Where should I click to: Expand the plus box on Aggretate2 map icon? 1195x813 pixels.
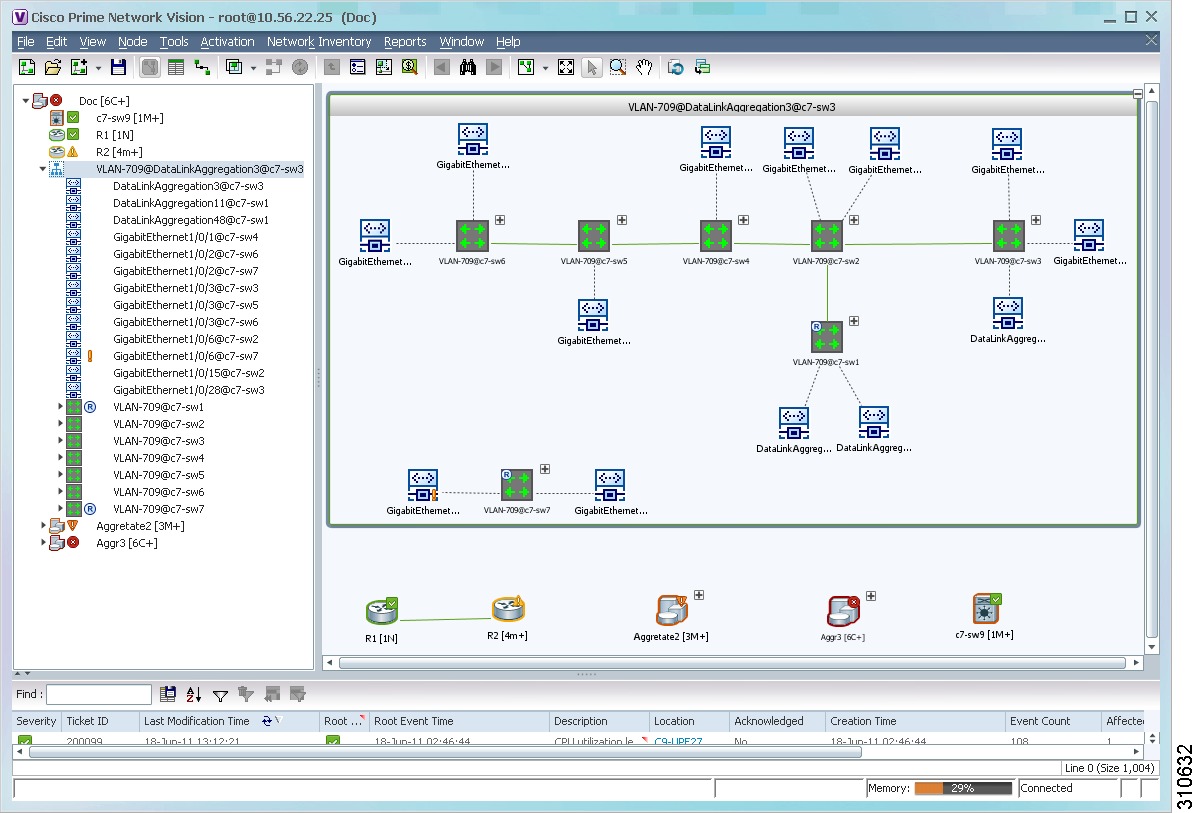699,595
